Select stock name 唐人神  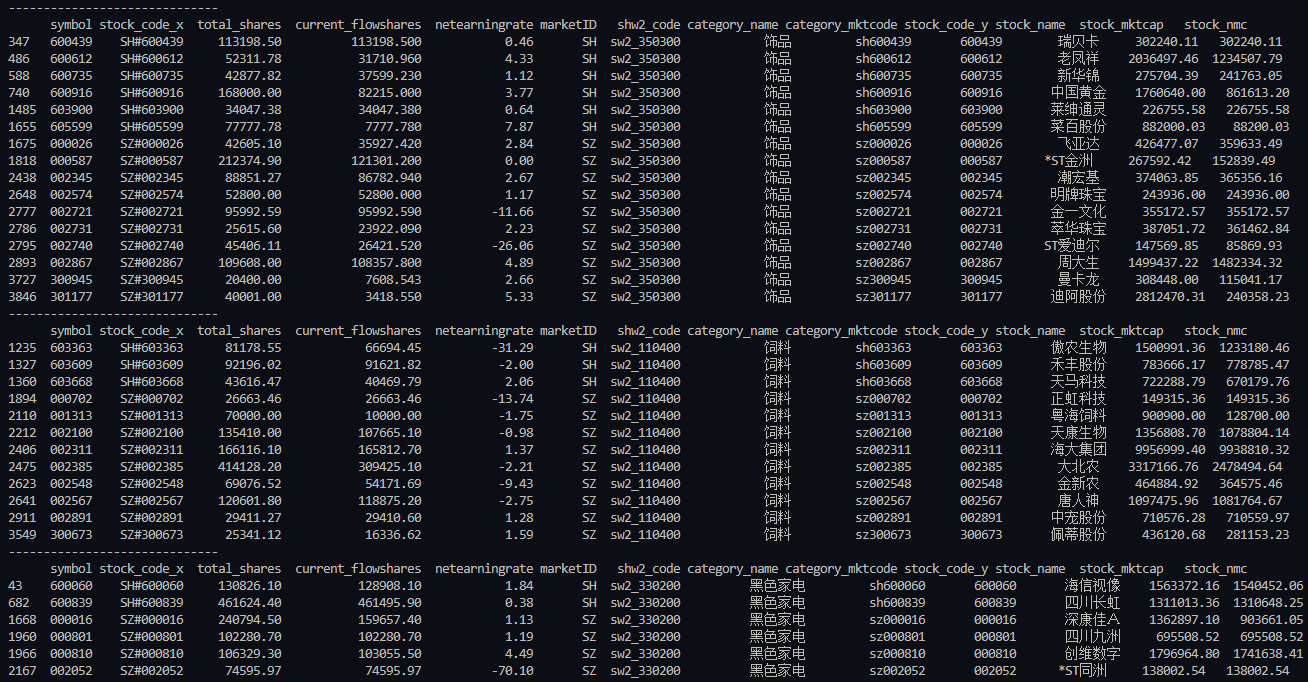click(x=1078, y=501)
